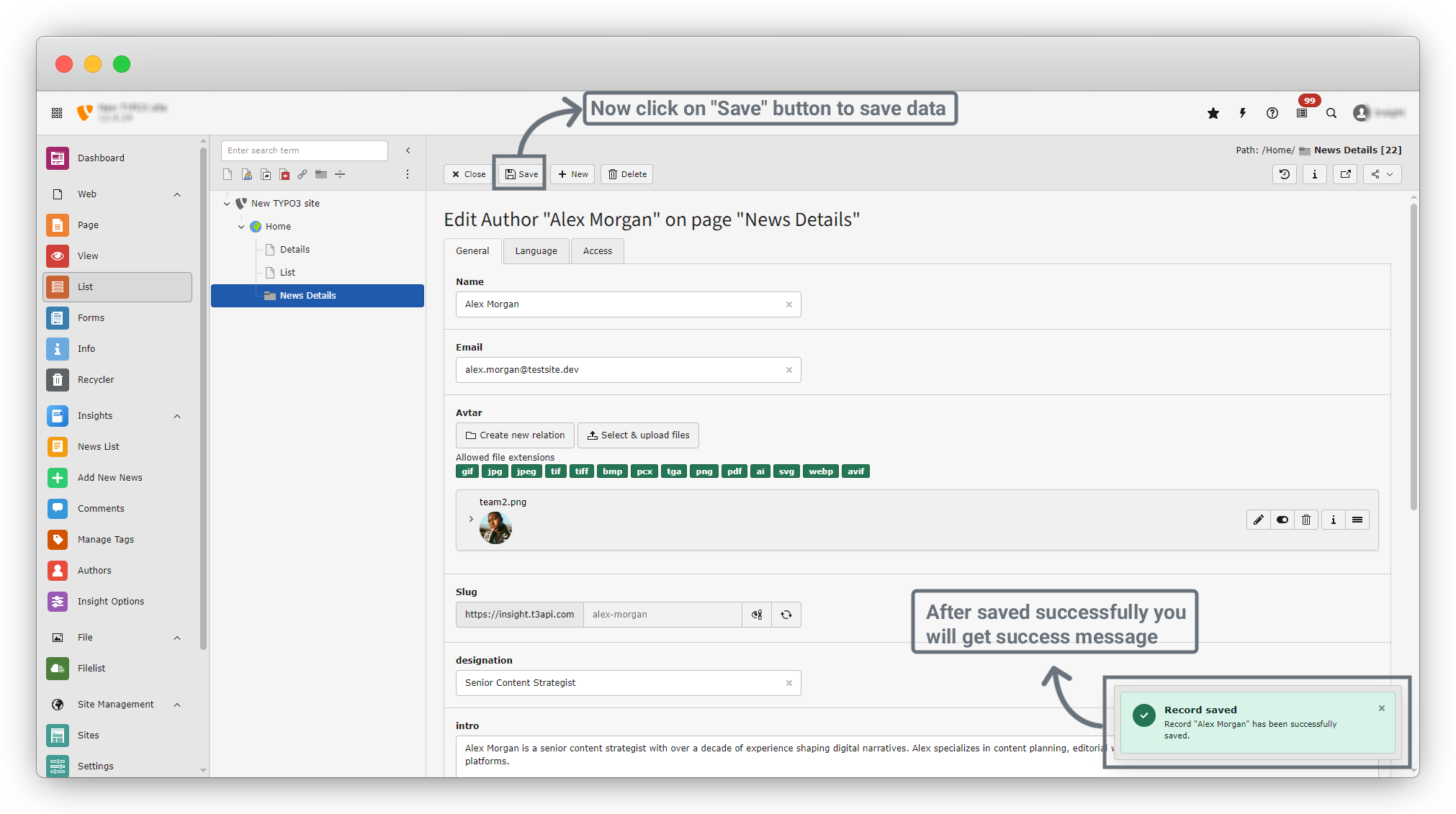Click the bookmarks star icon
This screenshot has width=1456, height=814.
click(x=1213, y=113)
